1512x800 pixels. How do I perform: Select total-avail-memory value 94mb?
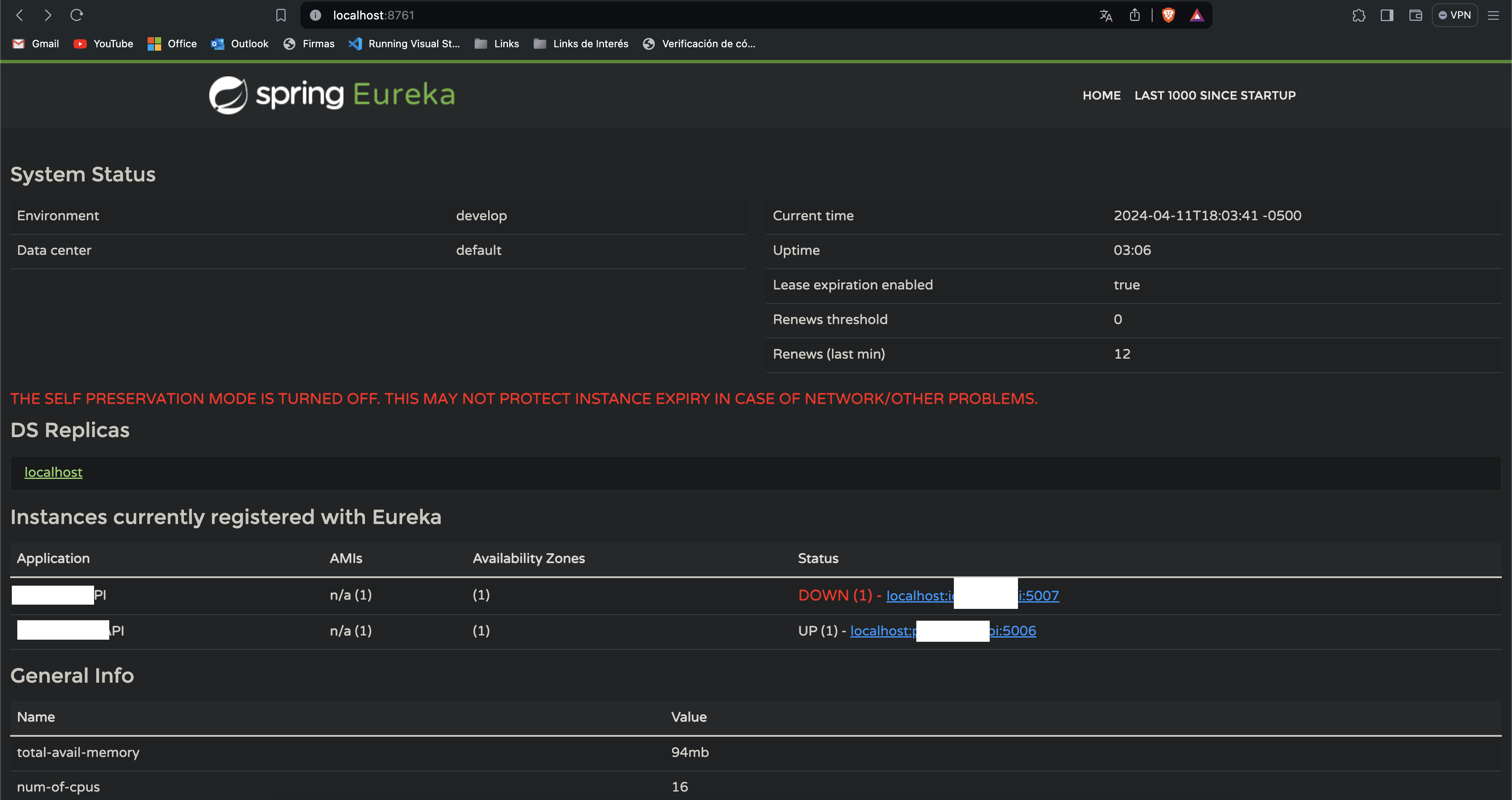click(x=690, y=752)
